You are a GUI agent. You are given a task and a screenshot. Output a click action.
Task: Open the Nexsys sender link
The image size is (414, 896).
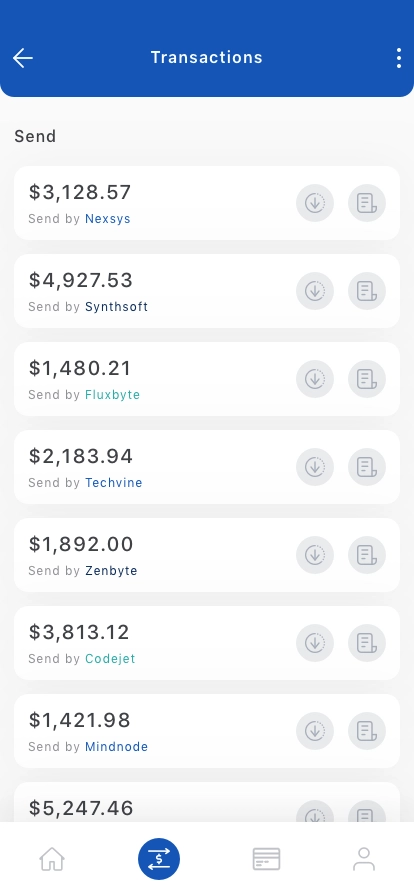pyautogui.click(x=108, y=219)
